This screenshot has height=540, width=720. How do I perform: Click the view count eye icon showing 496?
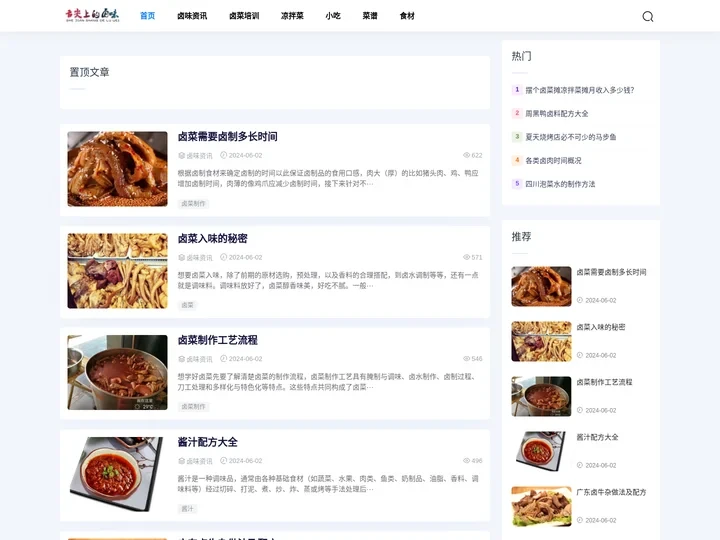467,461
